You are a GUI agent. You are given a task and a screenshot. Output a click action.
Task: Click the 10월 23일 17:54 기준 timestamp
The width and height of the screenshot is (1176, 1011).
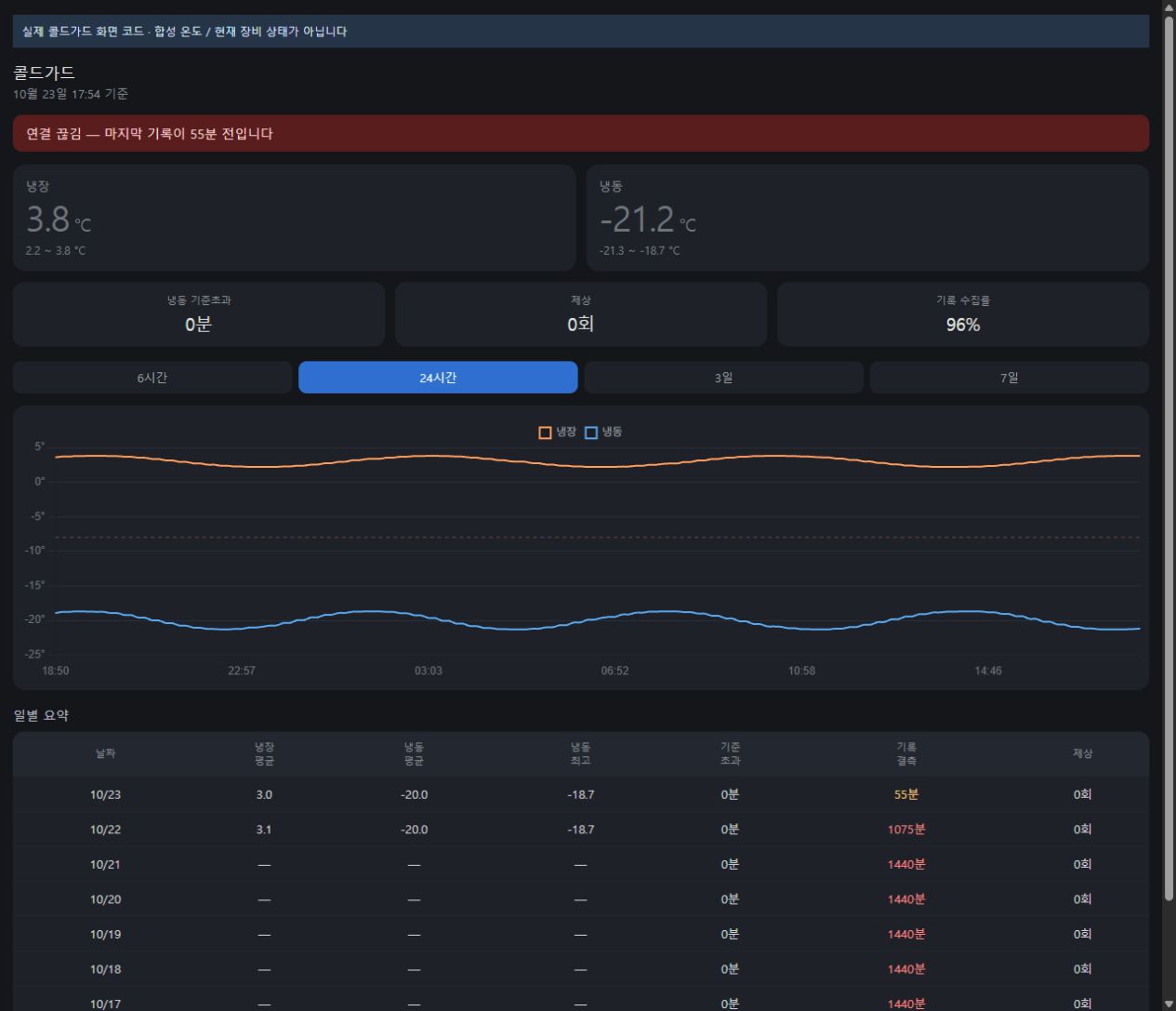pos(71,94)
